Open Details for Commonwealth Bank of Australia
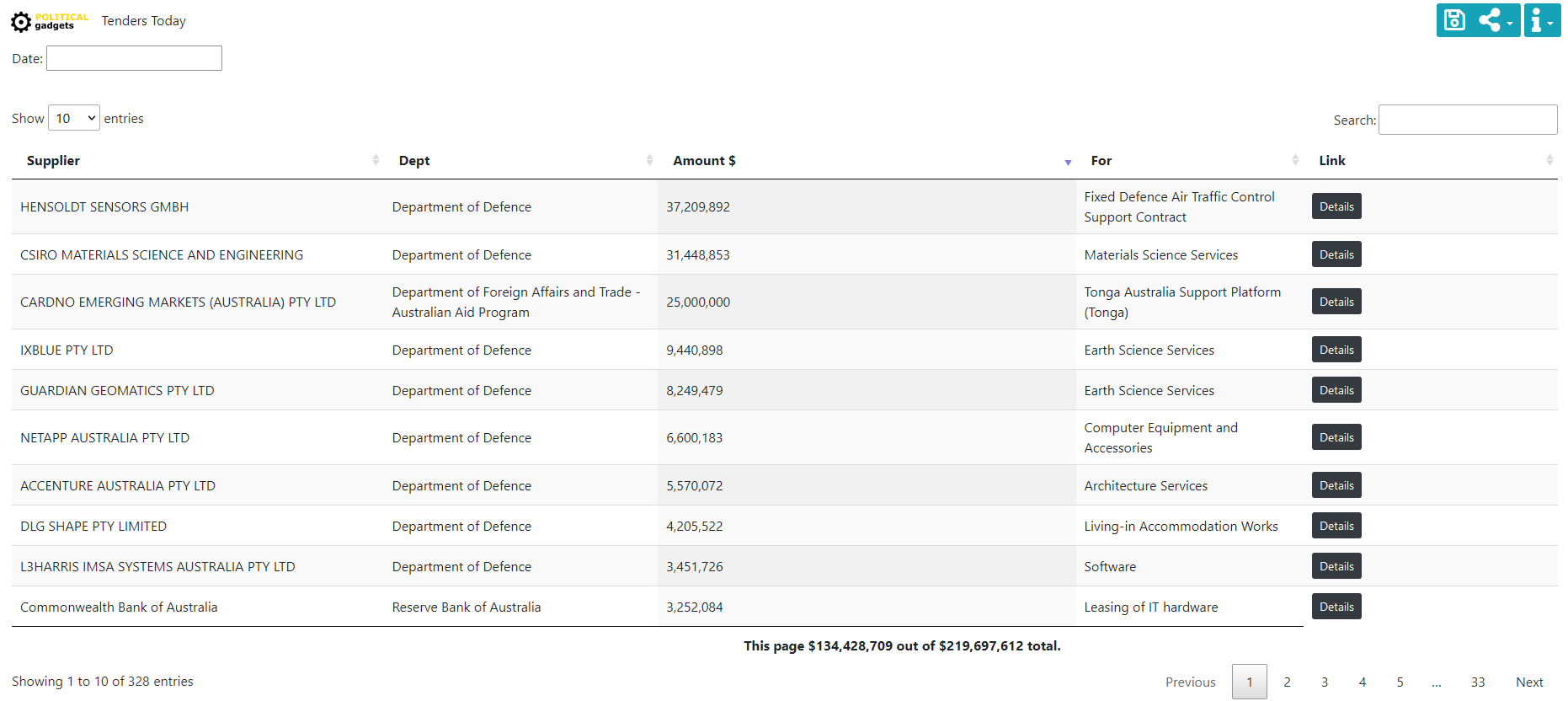Image resolution: width=1568 pixels, height=701 pixels. [x=1336, y=607]
